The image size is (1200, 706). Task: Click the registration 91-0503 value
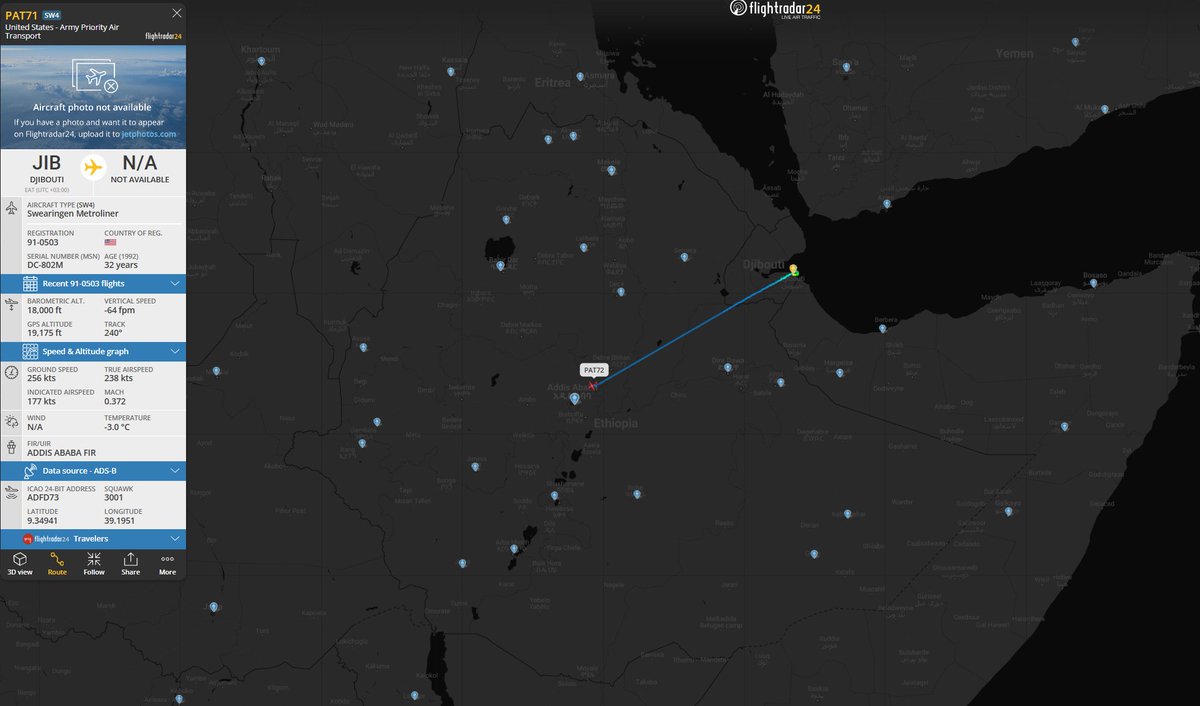pyautogui.click(x=43, y=241)
